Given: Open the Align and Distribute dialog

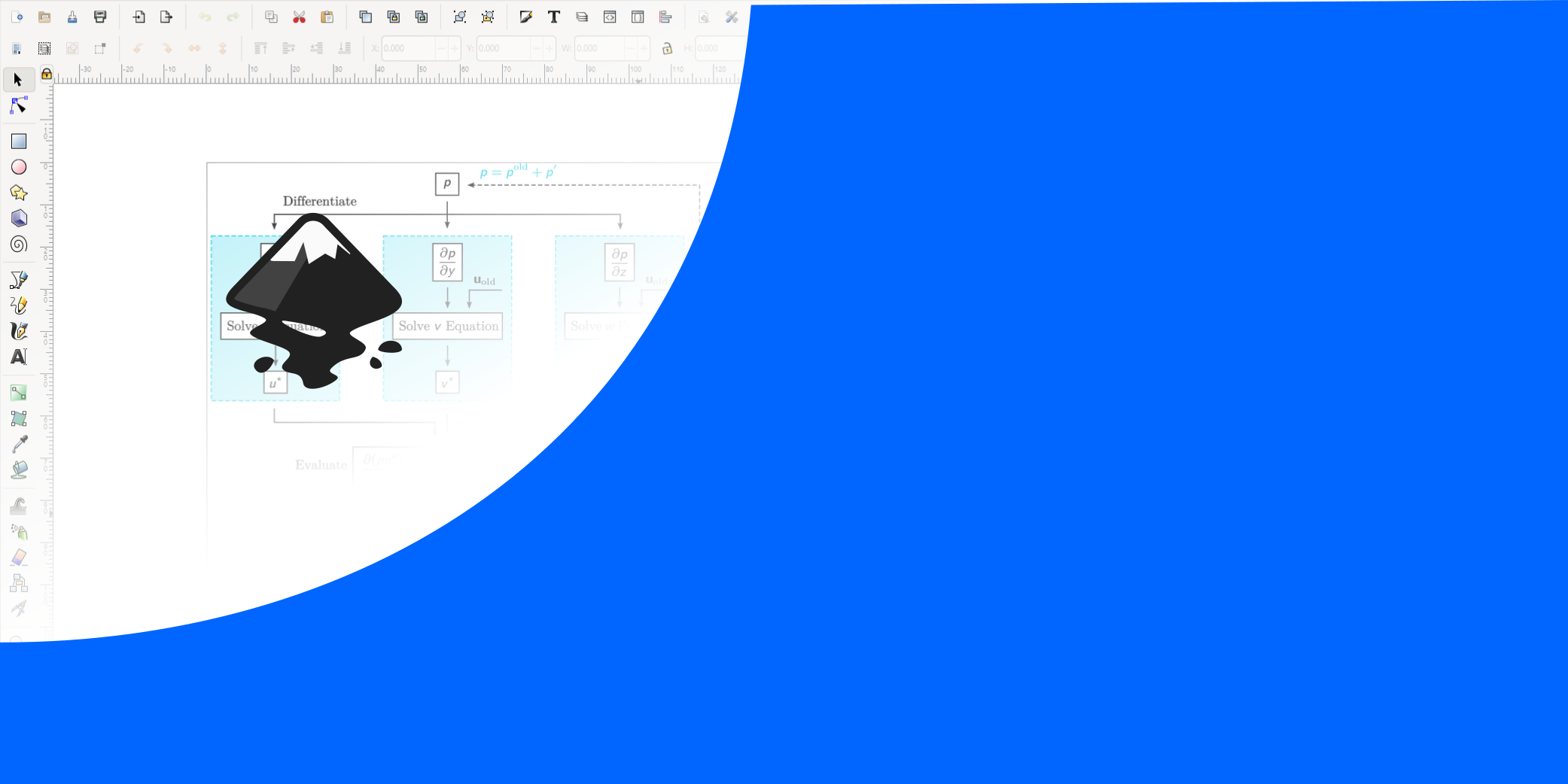Looking at the screenshot, I should pyautogui.click(x=665, y=17).
